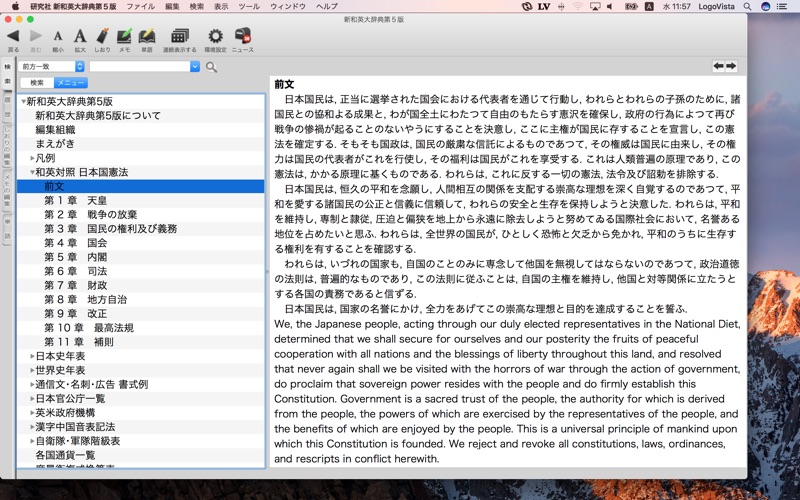Select the しおりの編集 vertical tab
The height and width of the screenshot is (500, 800).
coord(8,145)
